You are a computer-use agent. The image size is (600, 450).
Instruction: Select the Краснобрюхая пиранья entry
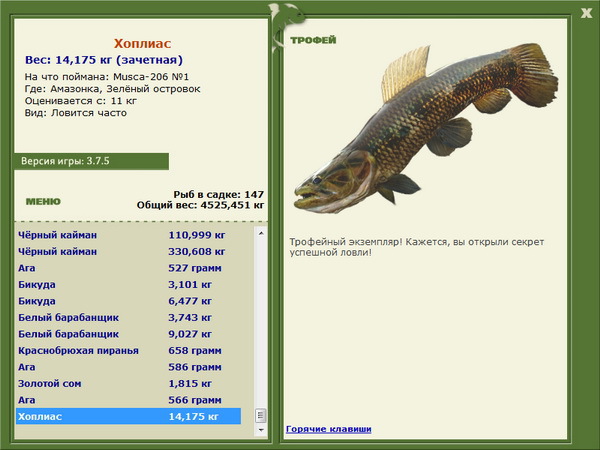click(129, 350)
